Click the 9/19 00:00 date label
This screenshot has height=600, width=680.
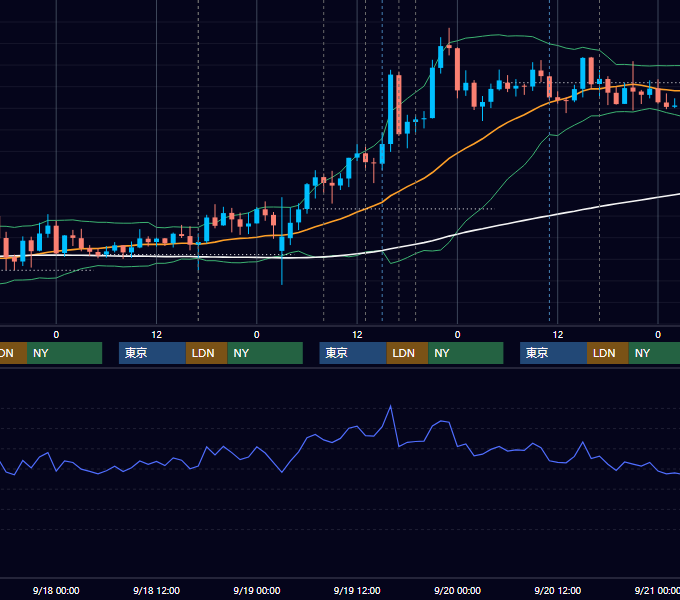257,590
